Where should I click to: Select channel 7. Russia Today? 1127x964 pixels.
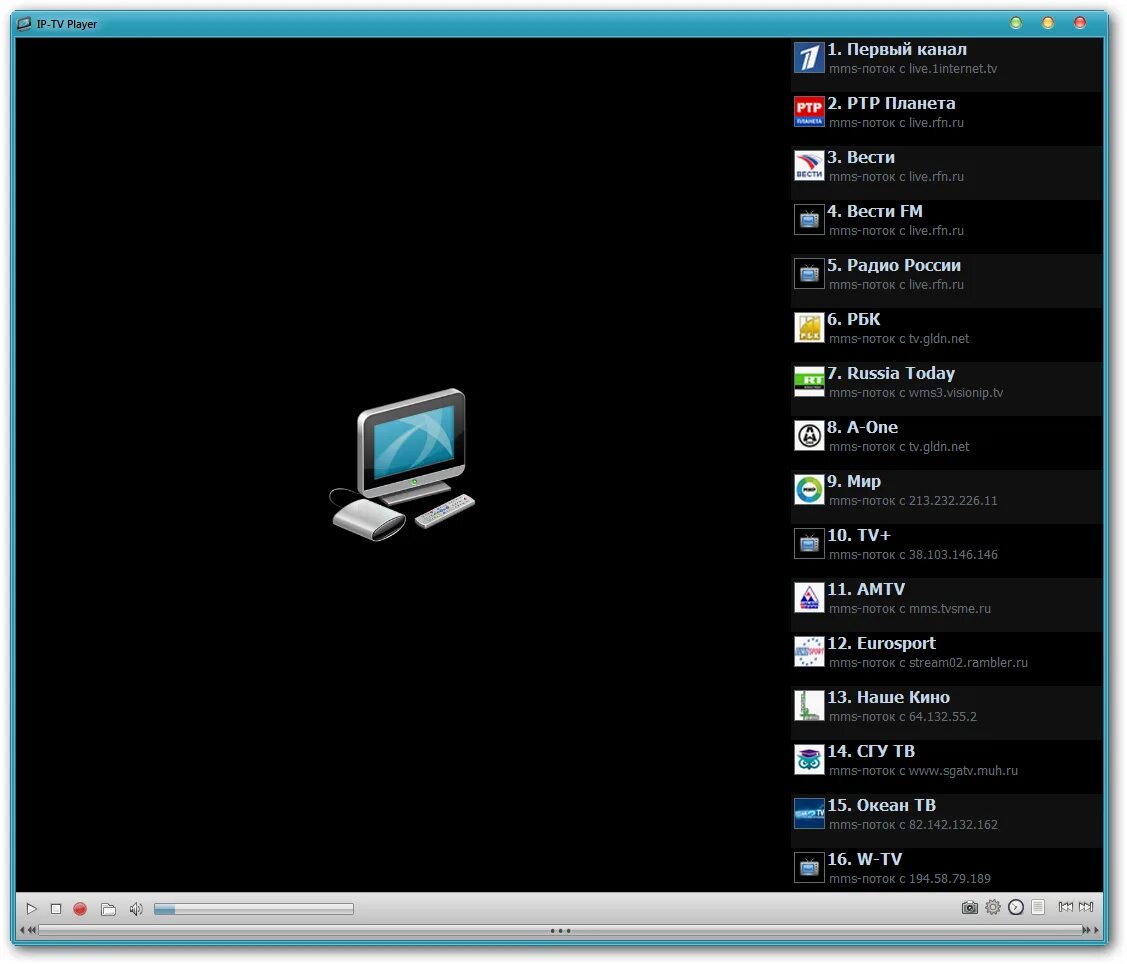click(x=947, y=389)
